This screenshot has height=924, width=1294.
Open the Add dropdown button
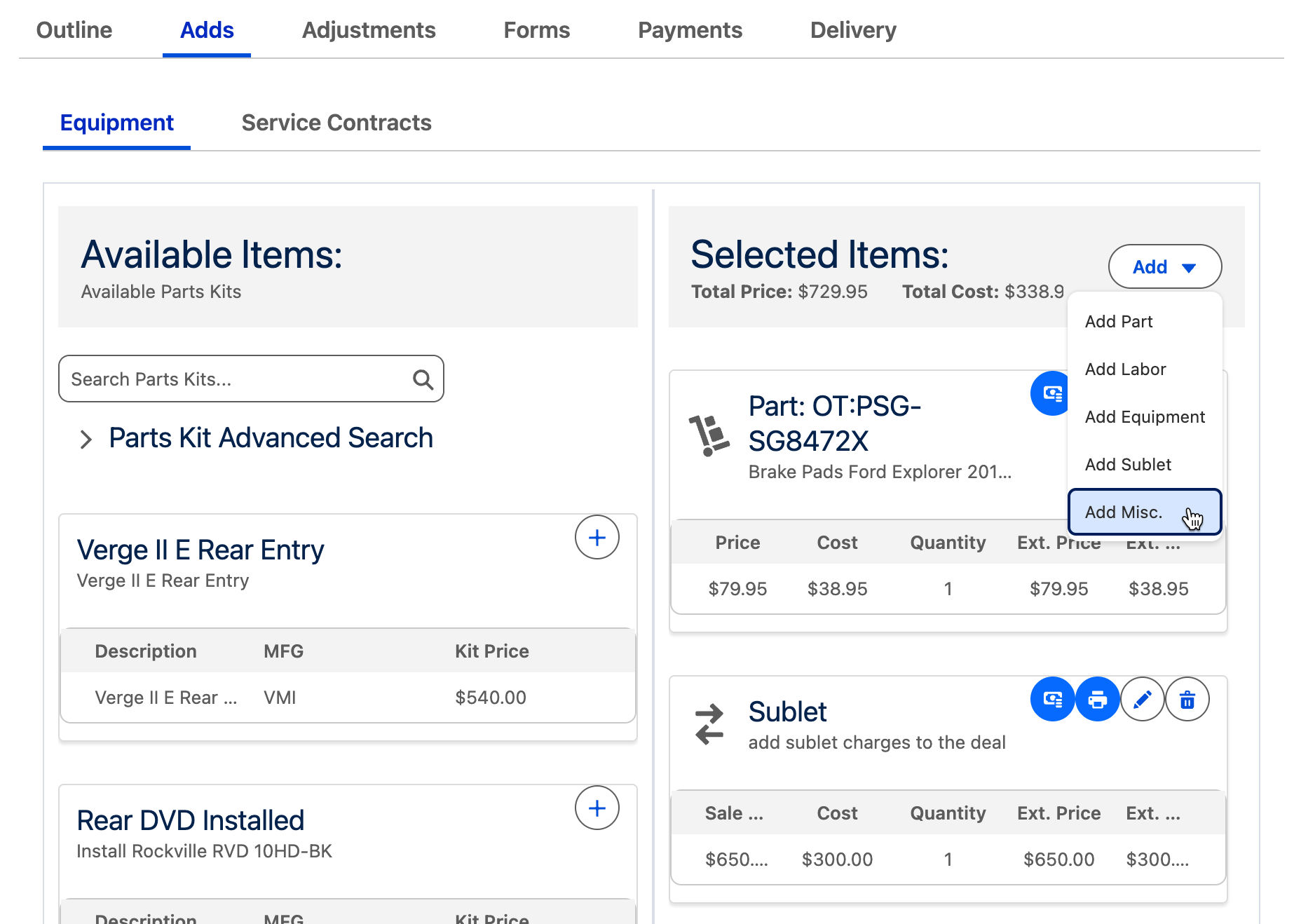[x=1164, y=266]
